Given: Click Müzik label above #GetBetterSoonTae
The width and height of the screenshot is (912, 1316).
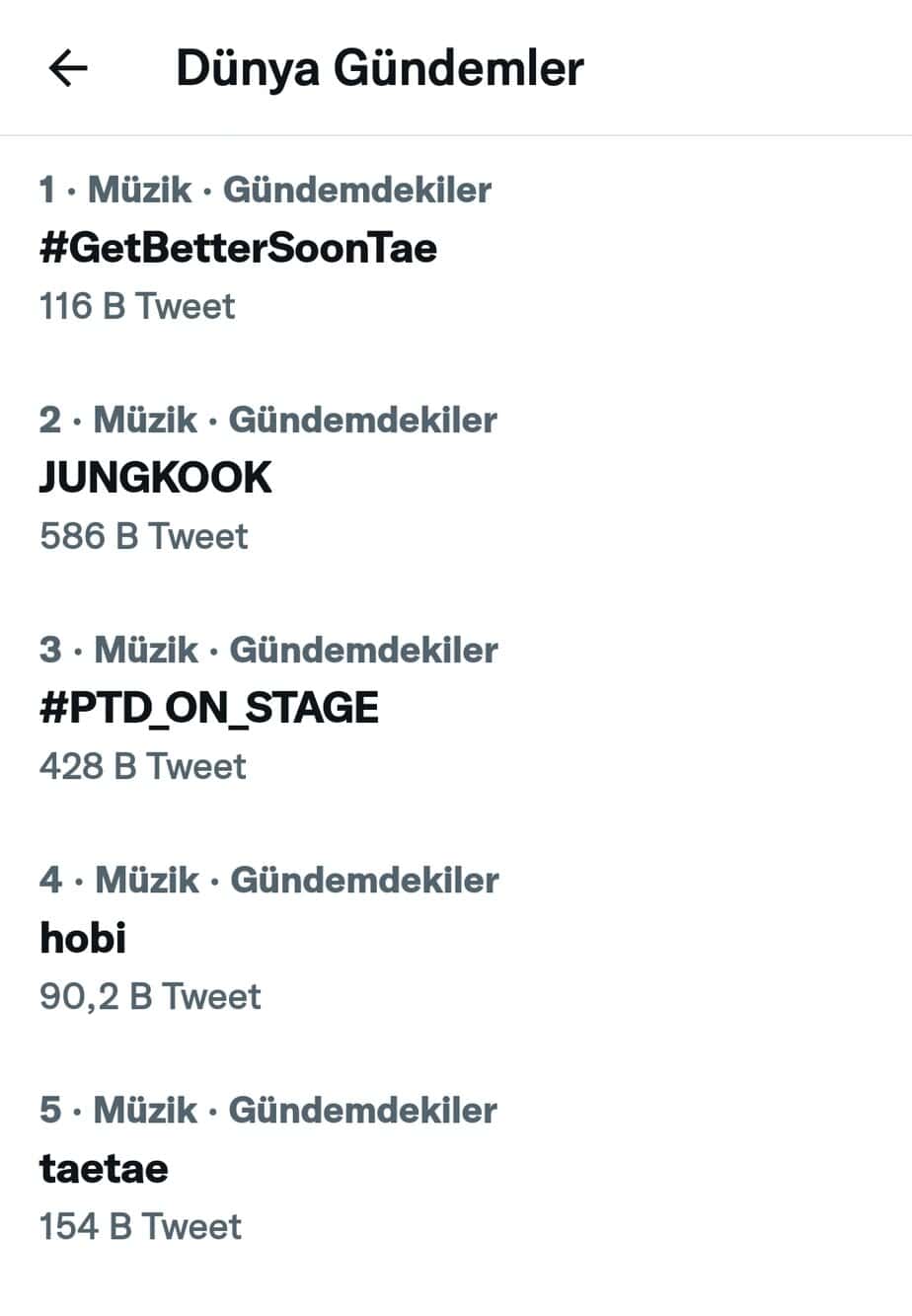Looking at the screenshot, I should pos(140,190).
